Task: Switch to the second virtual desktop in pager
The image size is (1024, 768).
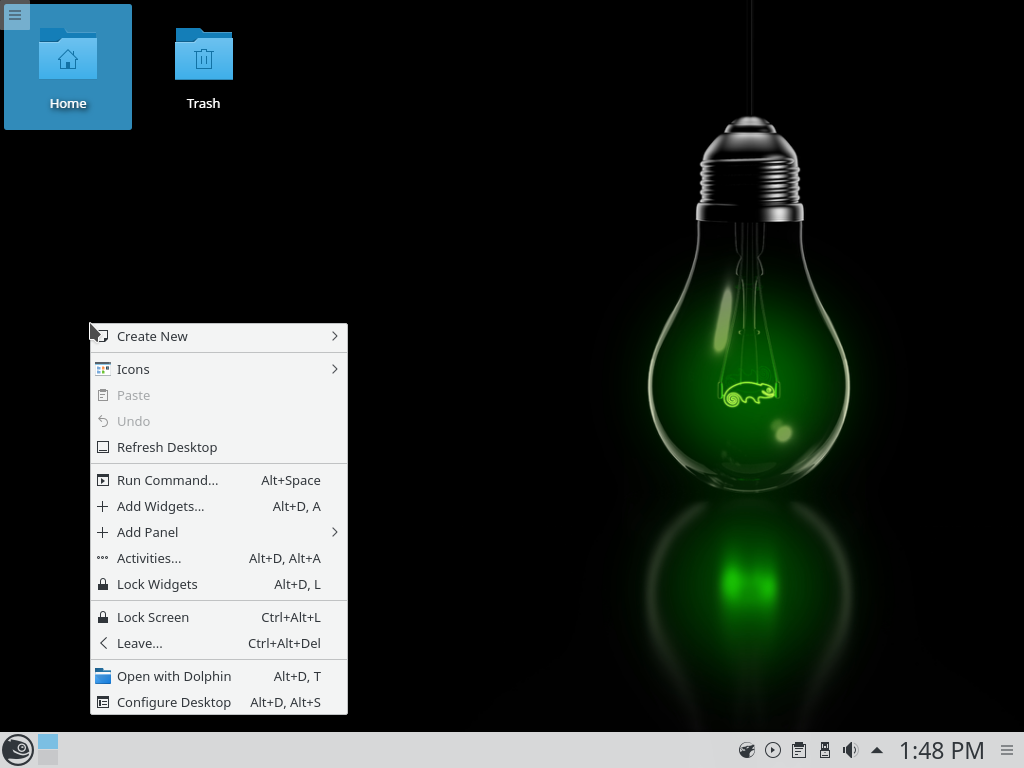Action: coord(48,757)
